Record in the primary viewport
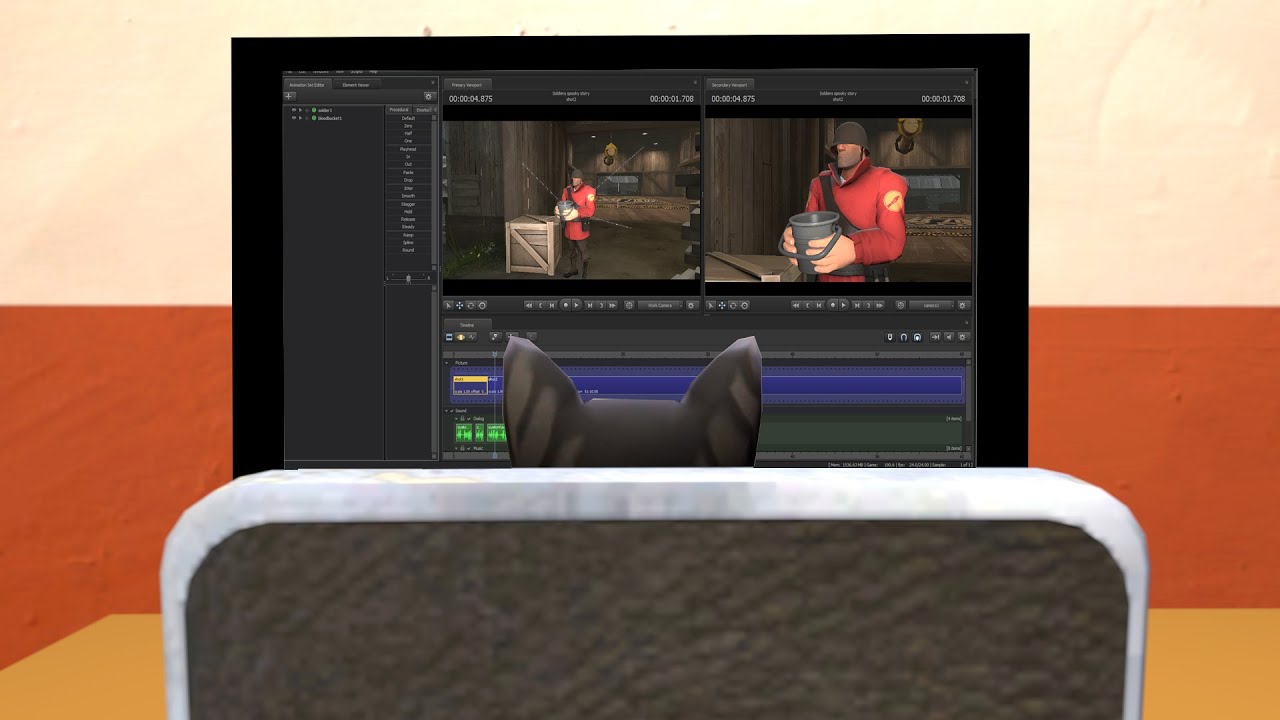This screenshot has width=1280, height=720. [x=565, y=305]
